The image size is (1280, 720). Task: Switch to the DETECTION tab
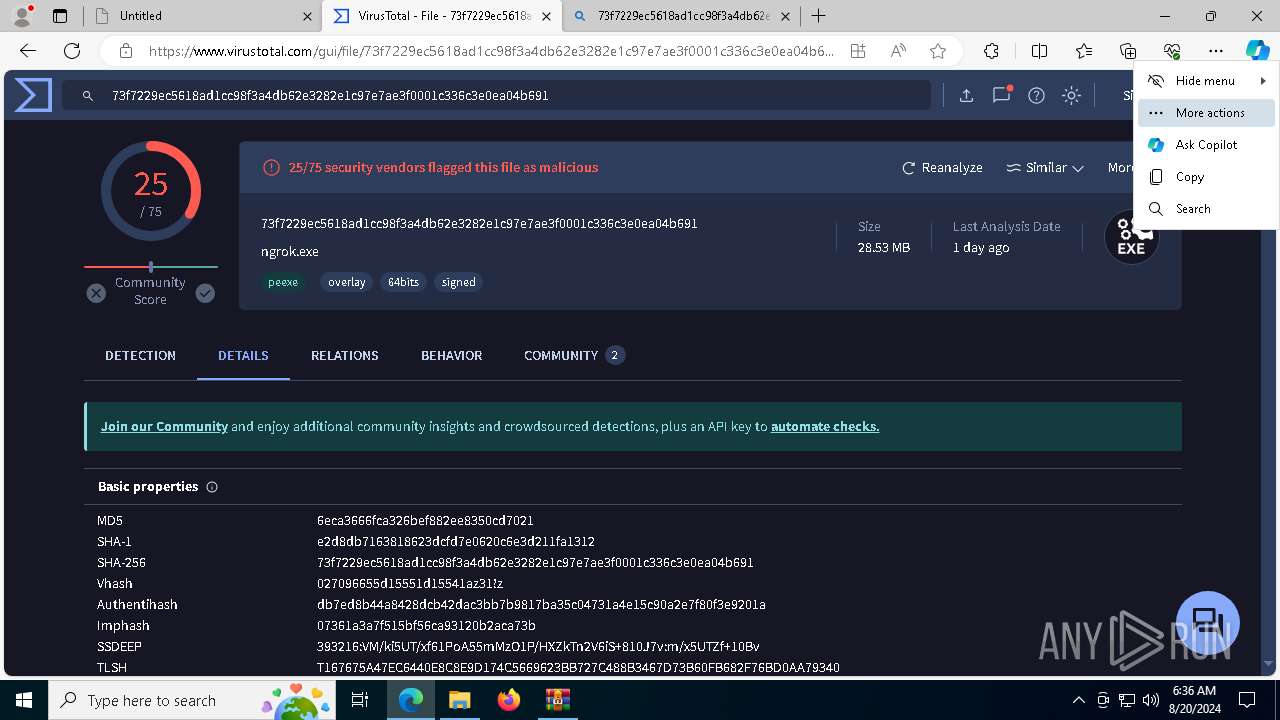[x=140, y=356]
